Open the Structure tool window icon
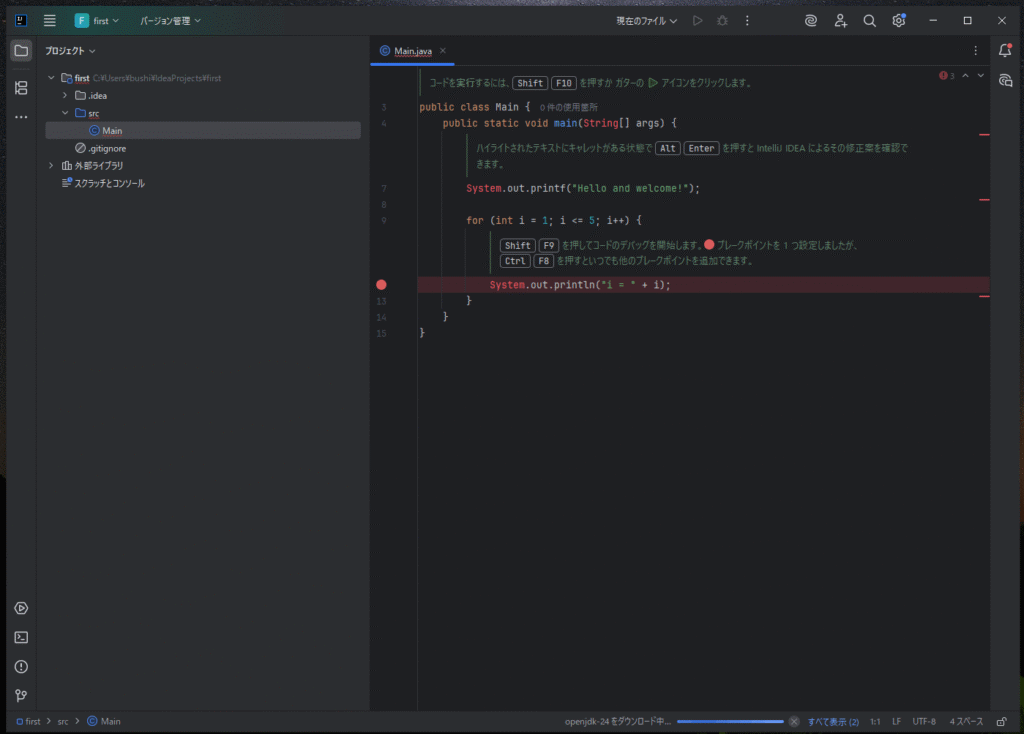 22,88
